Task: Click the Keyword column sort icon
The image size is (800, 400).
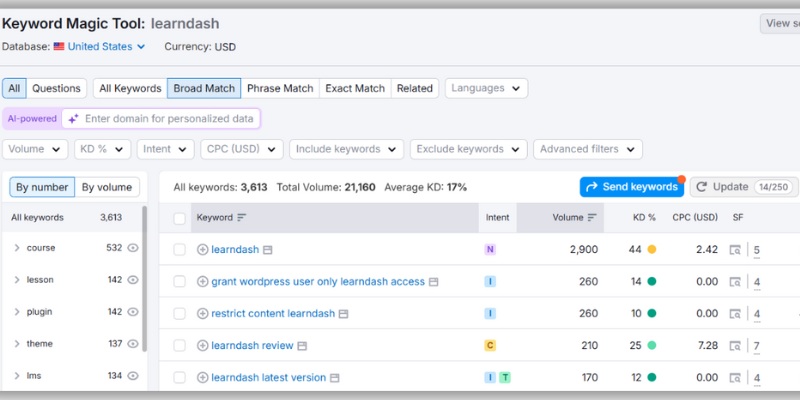Action: pyautogui.click(x=242, y=217)
